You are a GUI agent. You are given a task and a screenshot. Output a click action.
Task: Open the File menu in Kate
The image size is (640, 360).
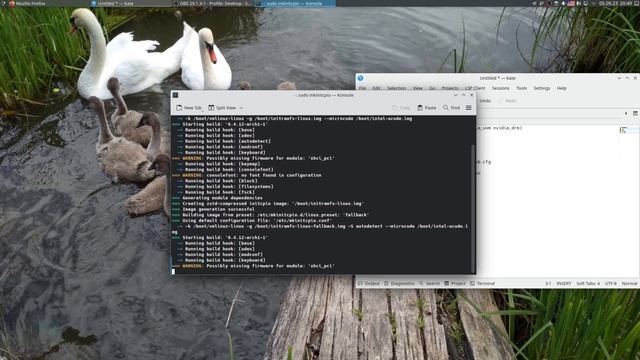point(362,88)
